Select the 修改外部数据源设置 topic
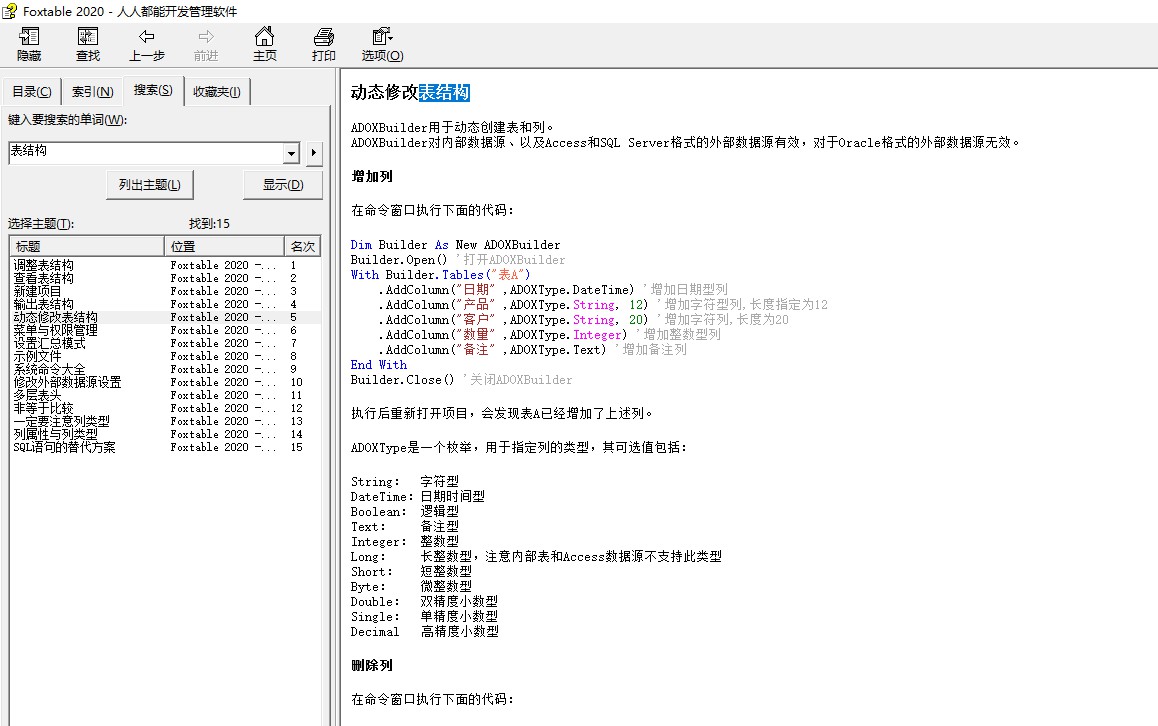 67,383
